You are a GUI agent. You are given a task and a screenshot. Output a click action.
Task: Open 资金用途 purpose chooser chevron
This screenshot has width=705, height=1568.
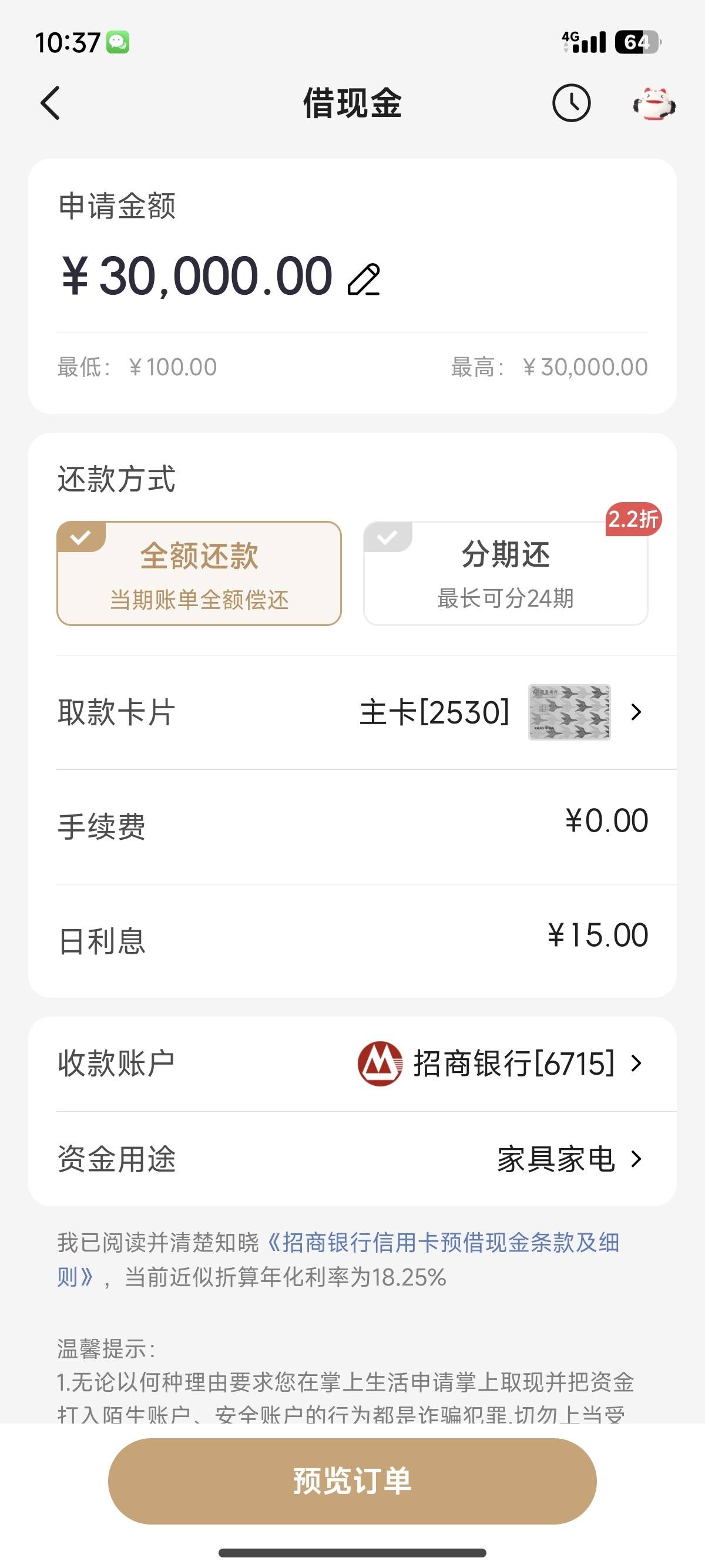(636, 1159)
